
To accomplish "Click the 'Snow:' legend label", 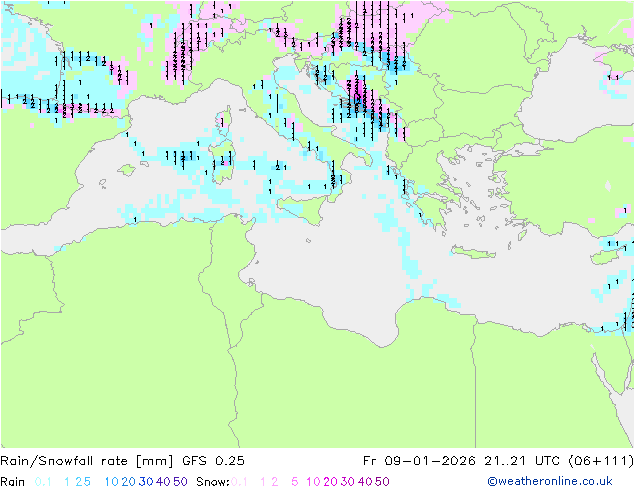I will (213, 482).
